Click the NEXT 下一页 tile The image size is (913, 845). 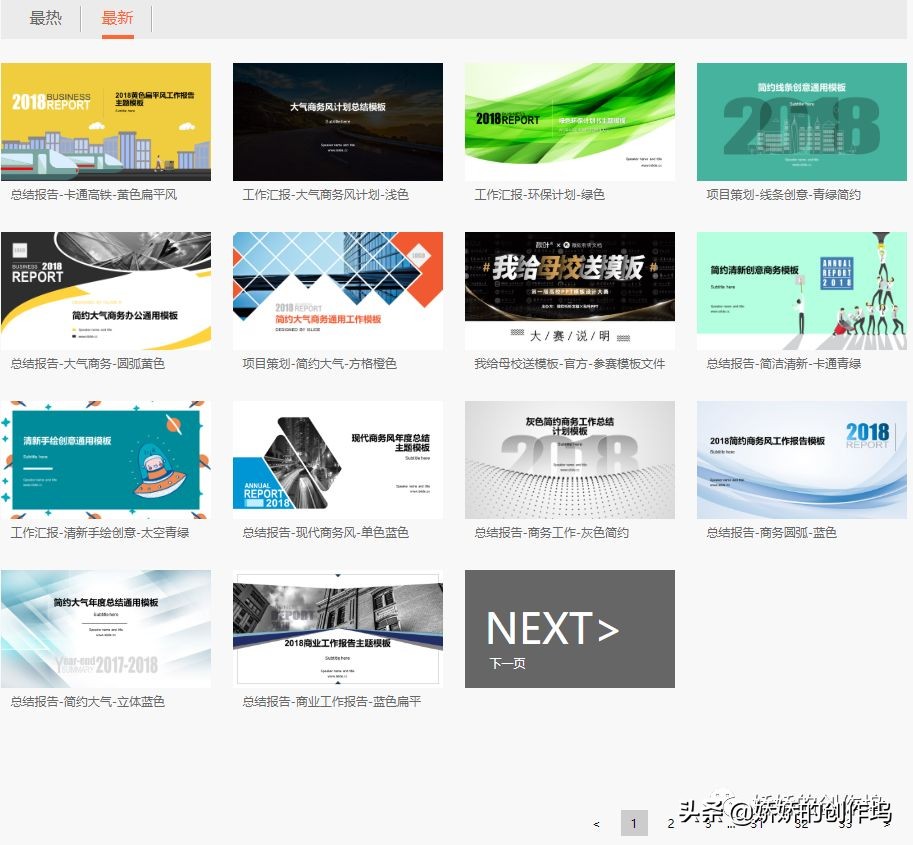click(x=569, y=628)
